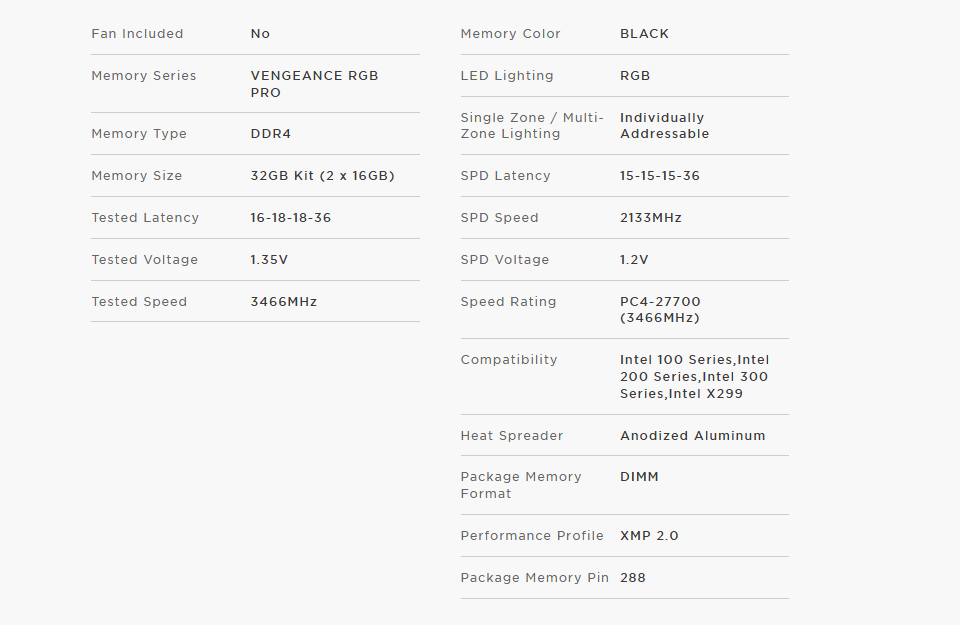Image resolution: width=960 pixels, height=625 pixels.
Task: Click the Fan Included label
Action: point(137,34)
